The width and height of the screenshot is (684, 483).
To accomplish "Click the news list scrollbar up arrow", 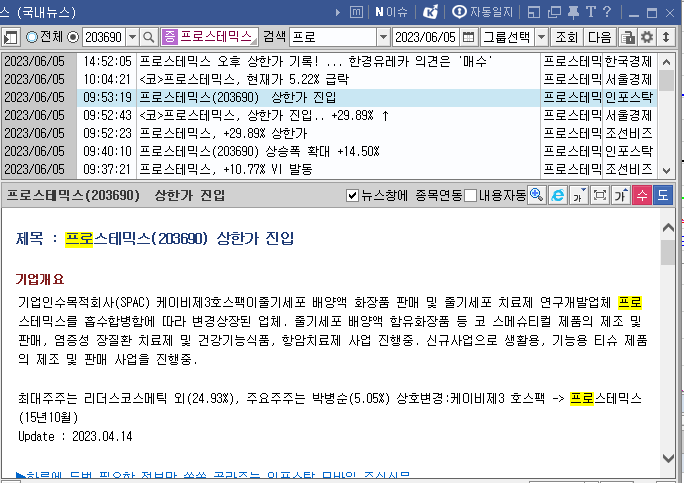I will click(x=666, y=62).
